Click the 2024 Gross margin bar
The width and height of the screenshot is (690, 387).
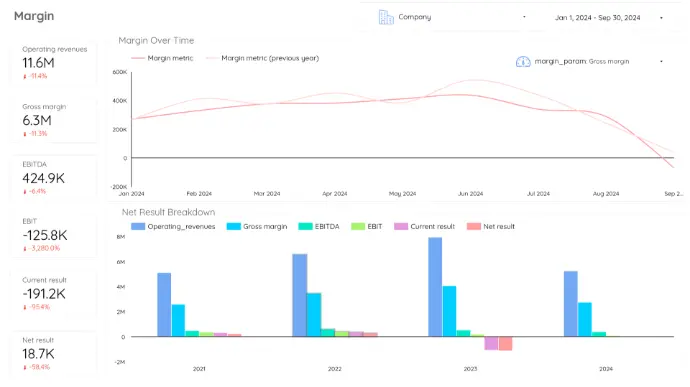[x=585, y=320]
